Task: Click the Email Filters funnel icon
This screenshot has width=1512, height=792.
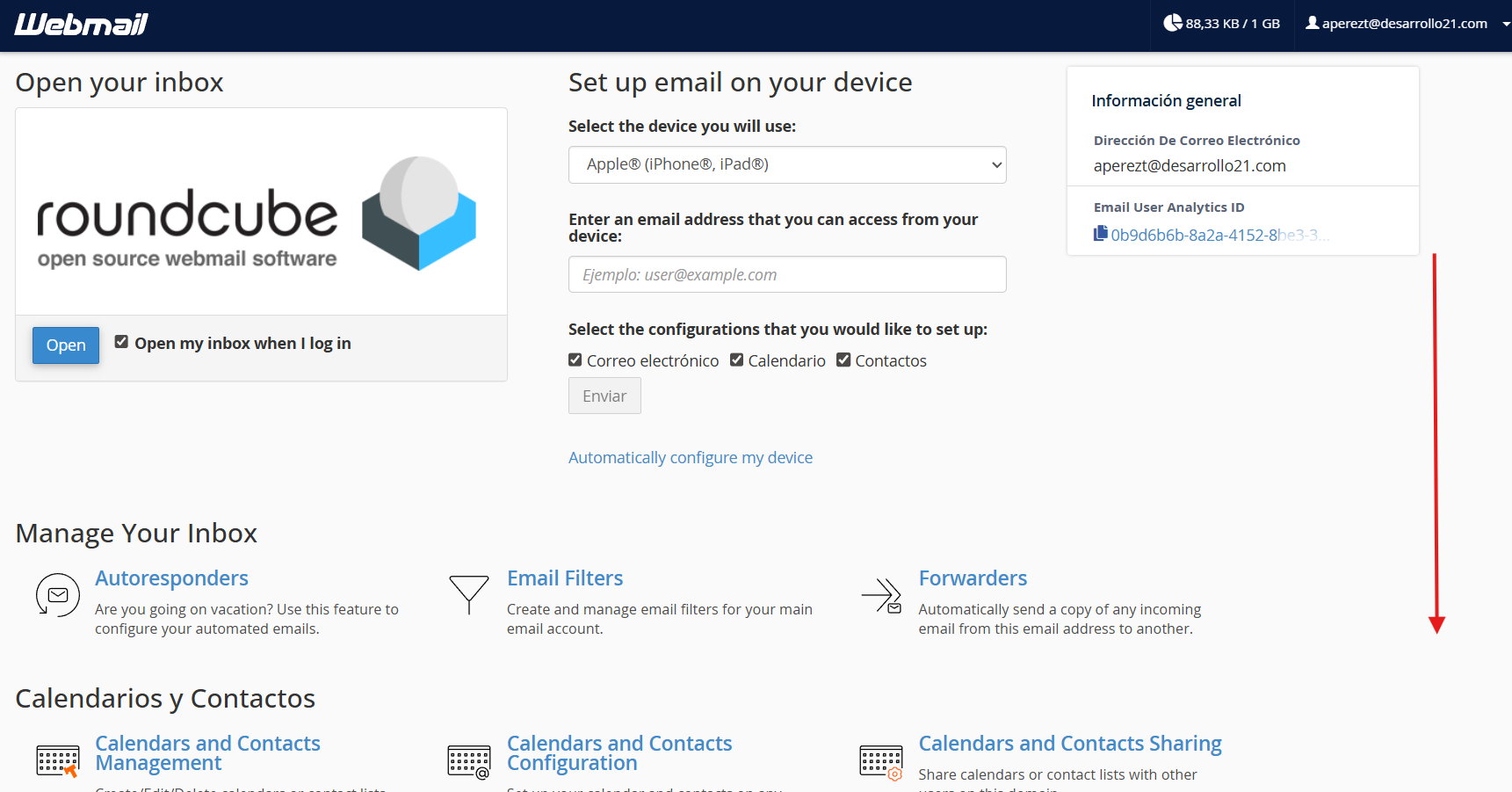Action: [469, 594]
